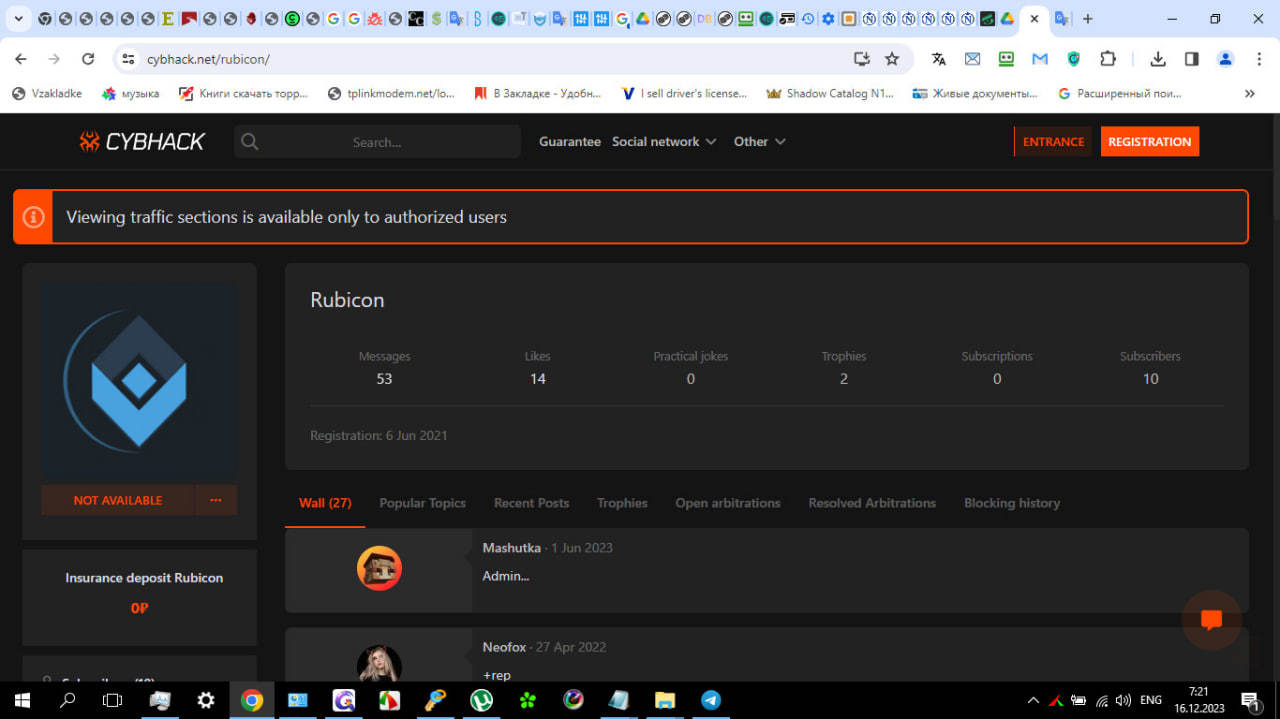Switch to the Wall (27) tab
Image resolution: width=1280 pixels, height=719 pixels.
tap(325, 503)
